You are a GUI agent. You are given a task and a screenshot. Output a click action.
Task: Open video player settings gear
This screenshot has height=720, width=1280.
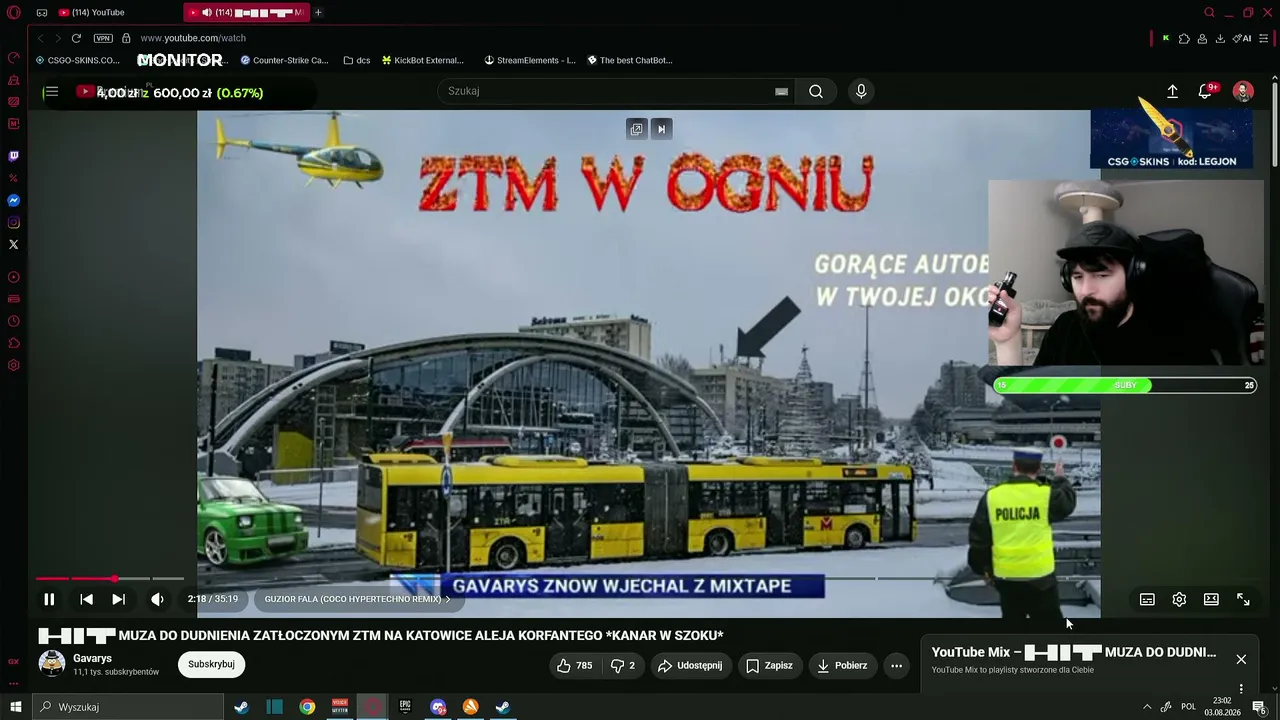point(1179,599)
